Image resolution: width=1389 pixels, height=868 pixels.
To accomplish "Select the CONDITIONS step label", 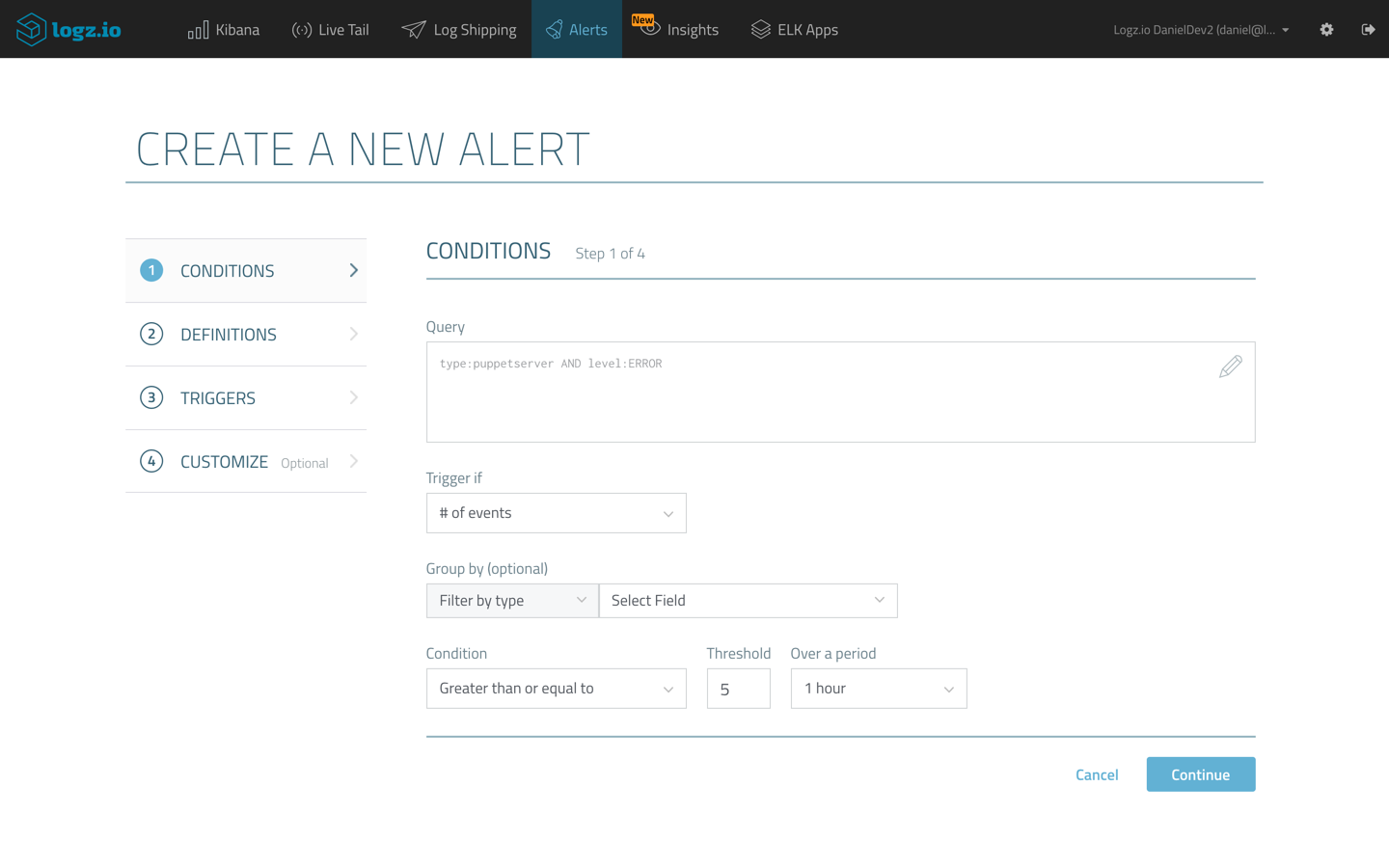I will pyautogui.click(x=228, y=271).
